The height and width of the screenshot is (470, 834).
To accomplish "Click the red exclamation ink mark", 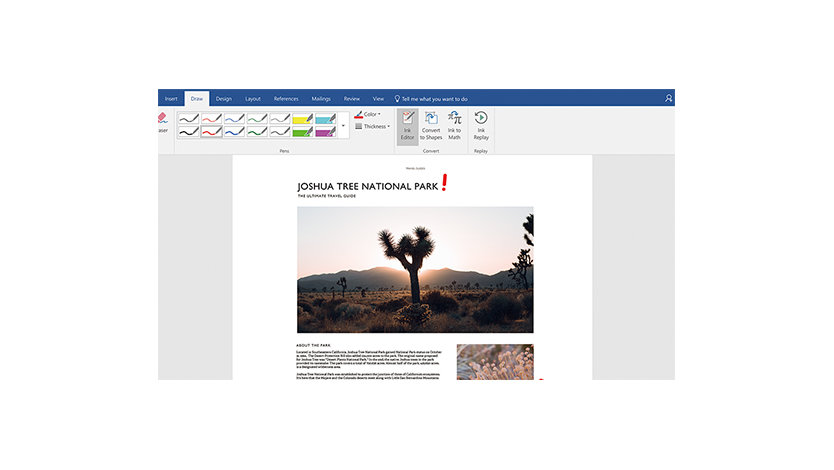I will tap(445, 183).
